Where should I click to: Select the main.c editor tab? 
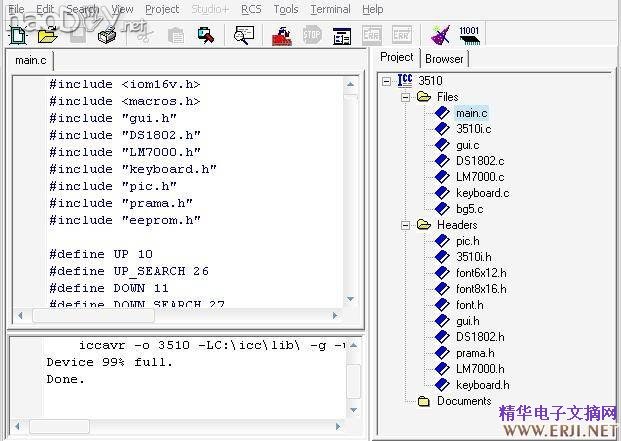[30, 61]
